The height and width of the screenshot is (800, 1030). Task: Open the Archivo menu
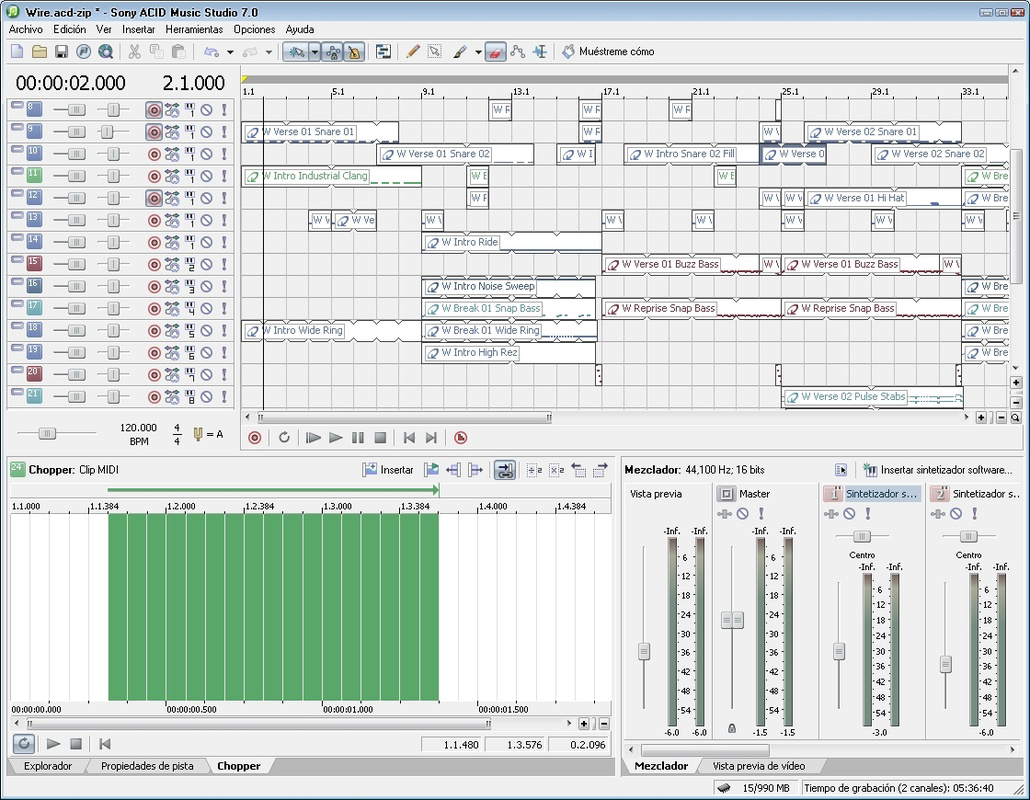(26, 30)
